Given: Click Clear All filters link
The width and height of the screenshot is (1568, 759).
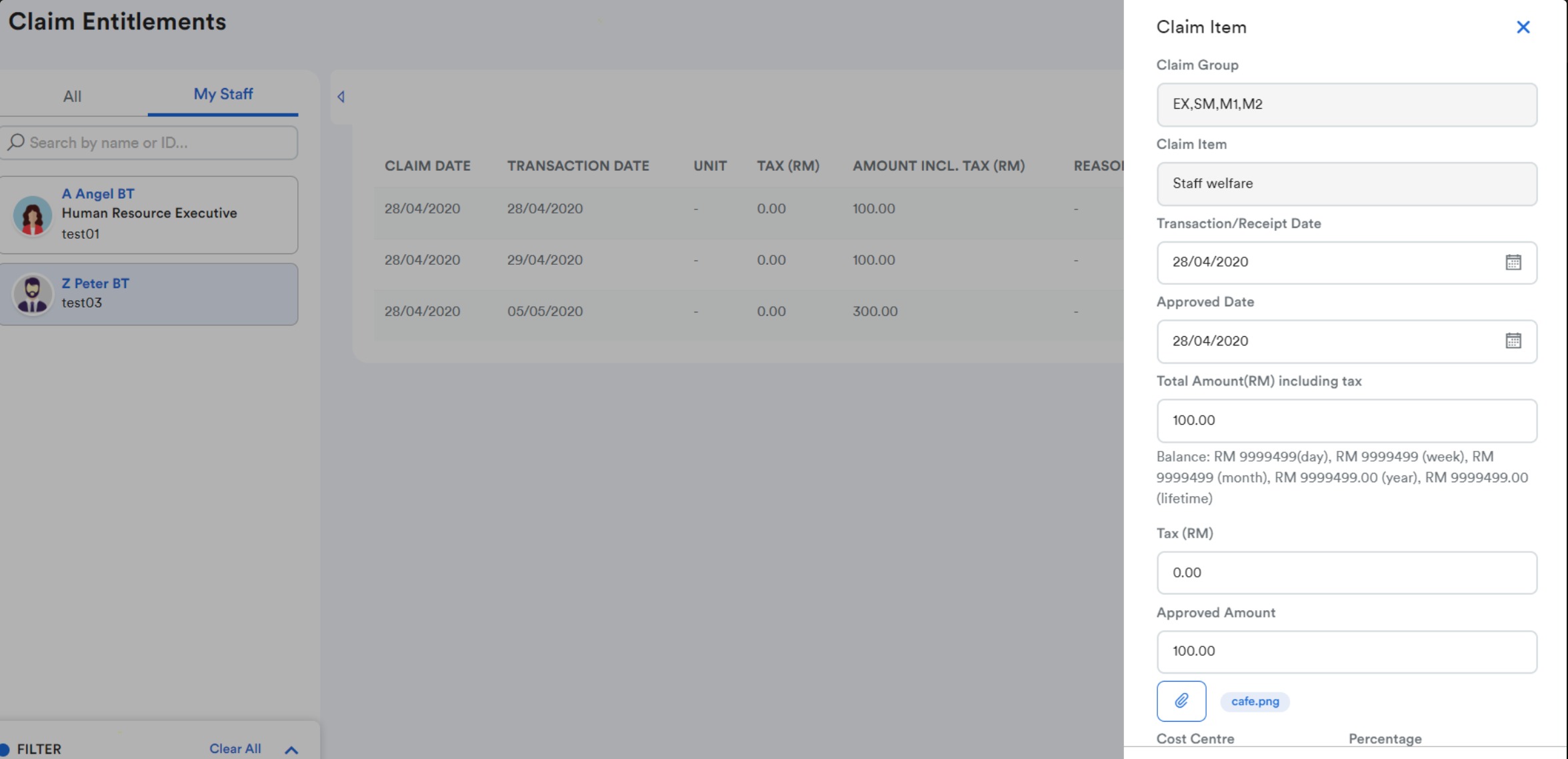Looking at the screenshot, I should click(235, 748).
